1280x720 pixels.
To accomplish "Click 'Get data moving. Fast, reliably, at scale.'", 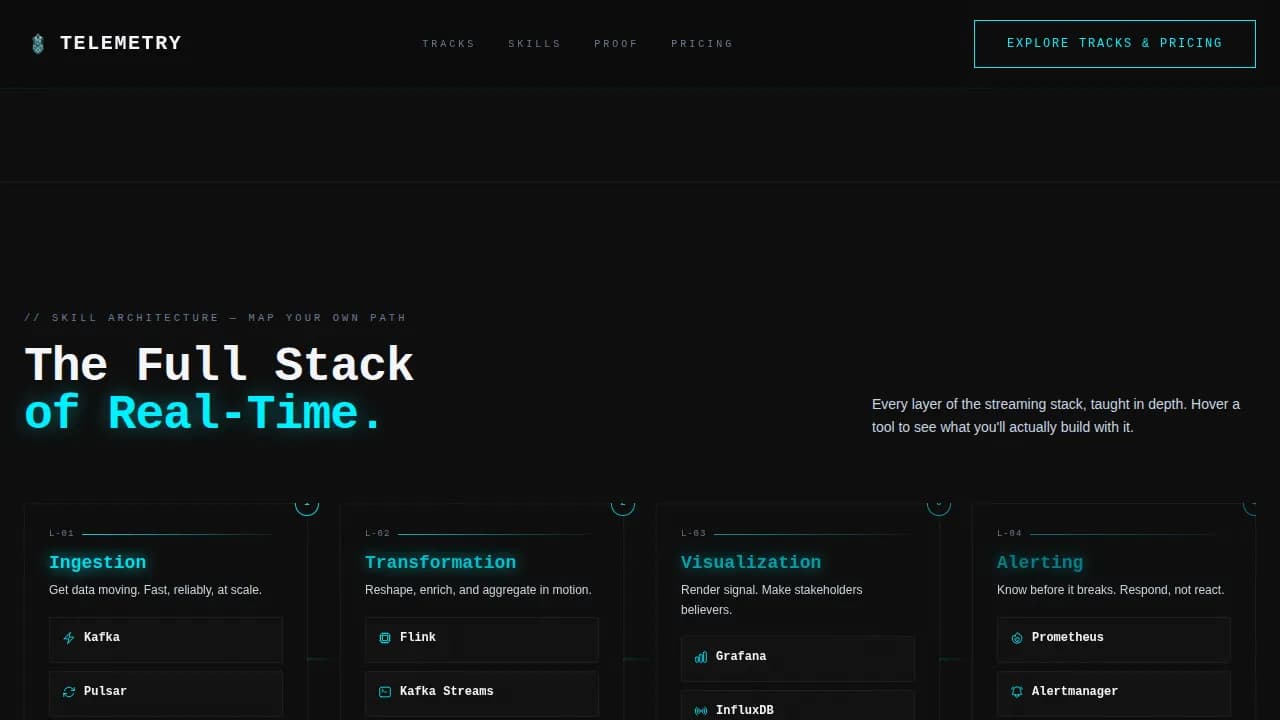I will (x=155, y=590).
